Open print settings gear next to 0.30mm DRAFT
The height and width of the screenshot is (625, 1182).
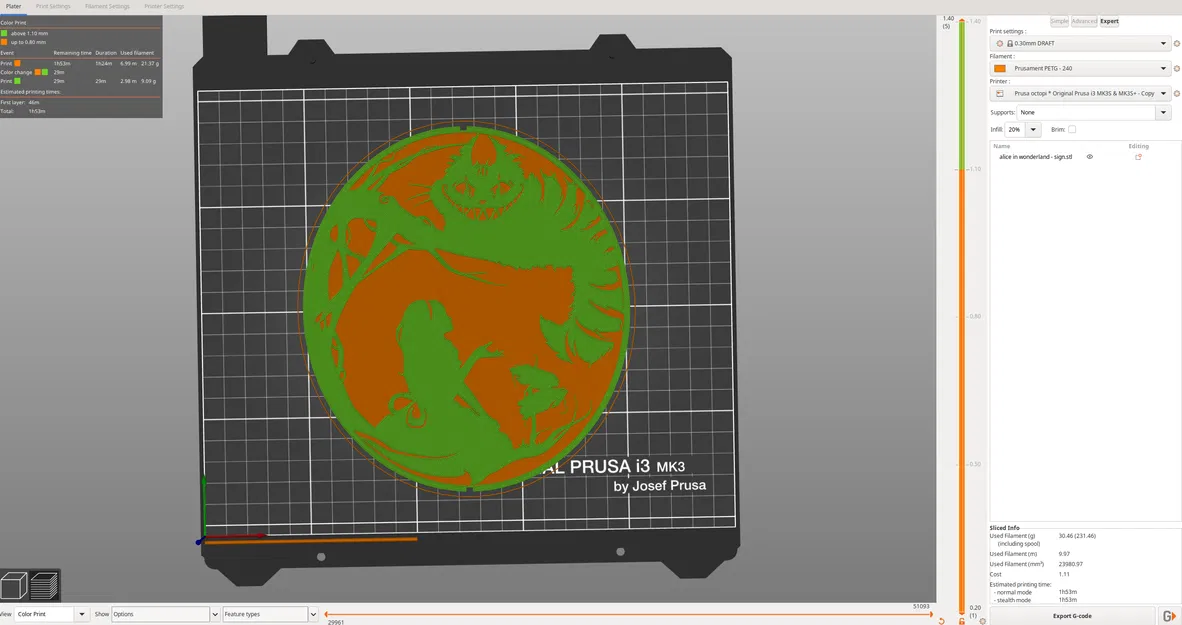coord(1177,44)
